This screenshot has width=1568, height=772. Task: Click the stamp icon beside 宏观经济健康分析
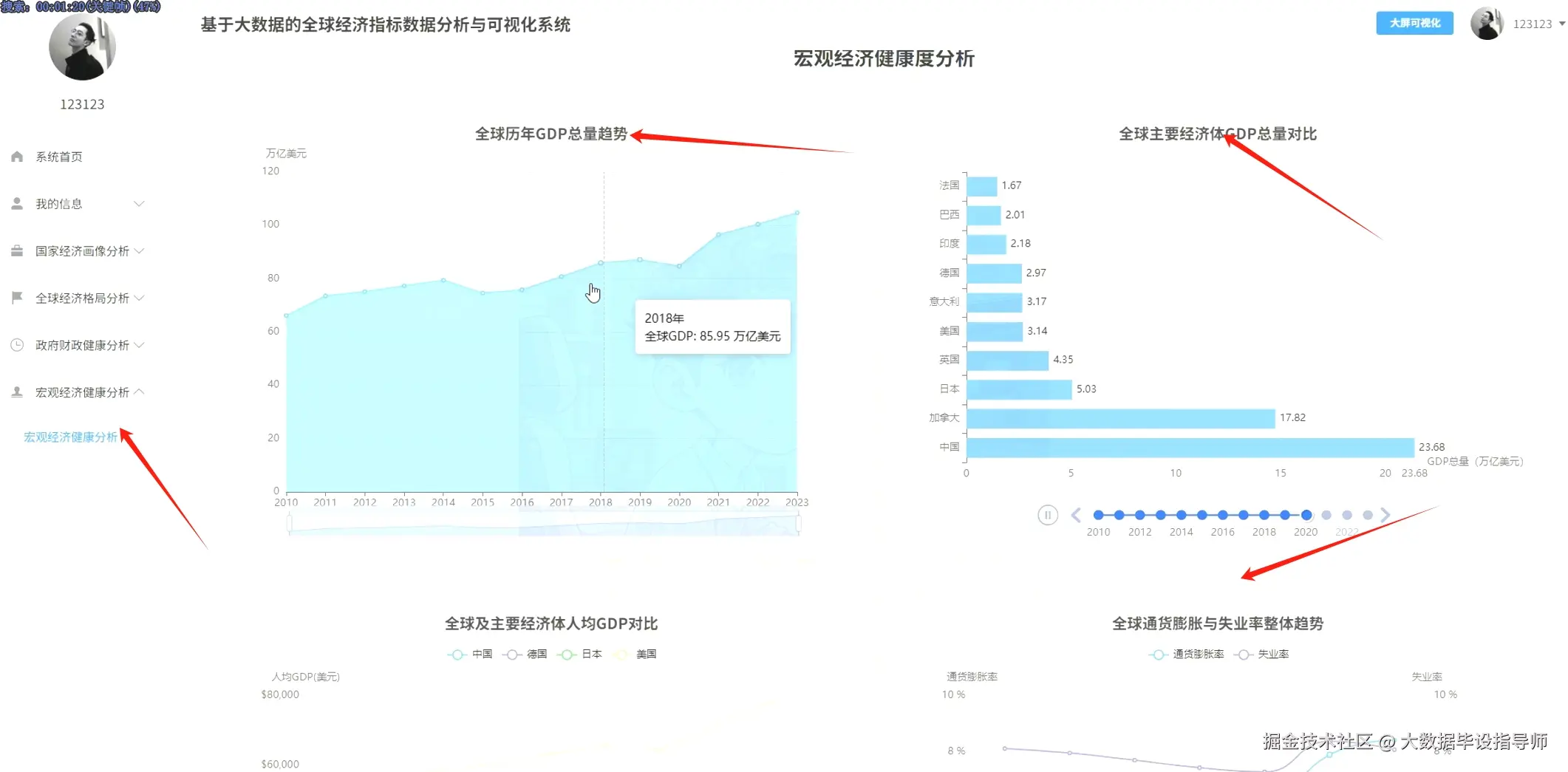point(16,392)
